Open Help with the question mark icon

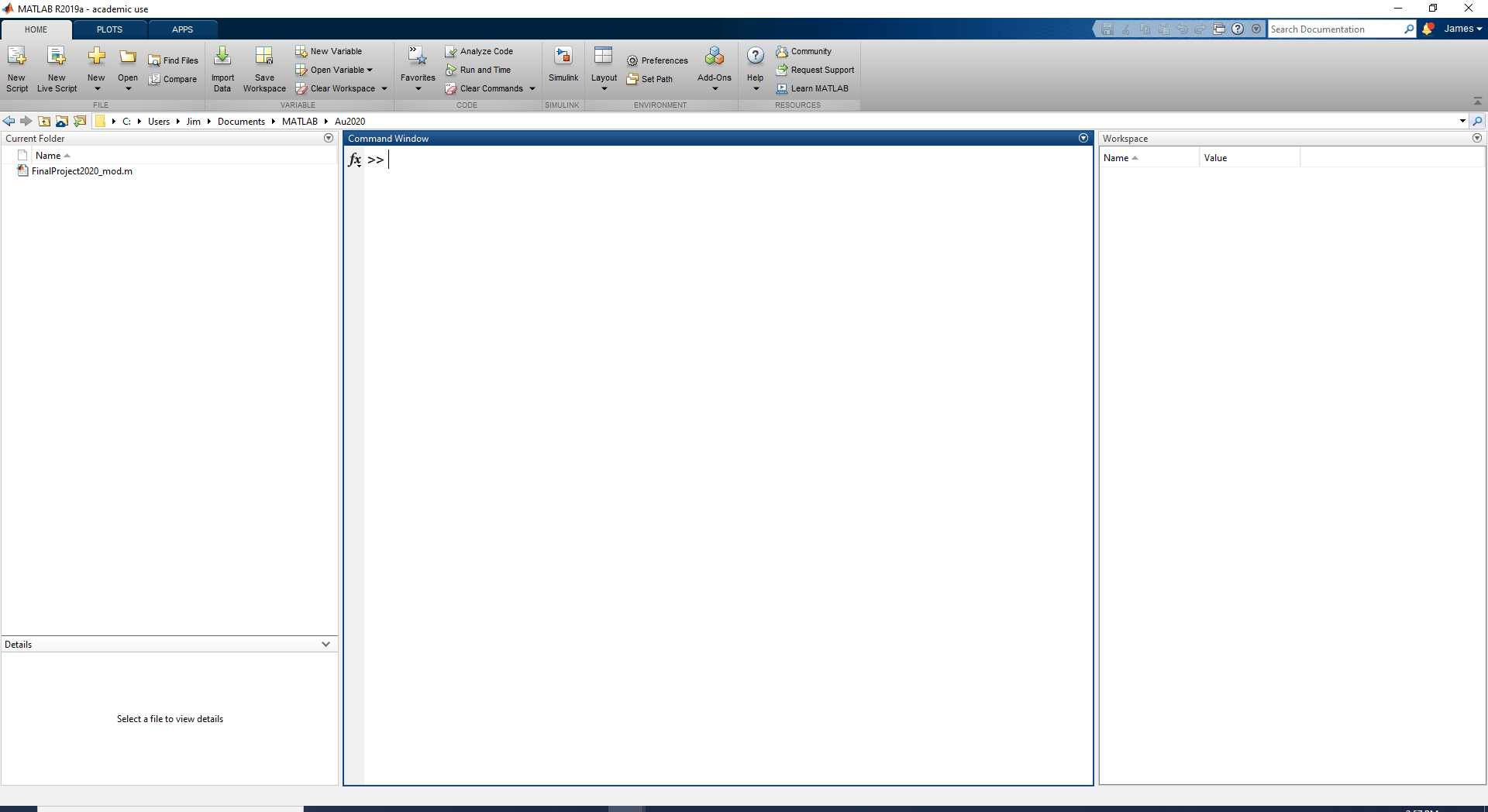(x=755, y=55)
